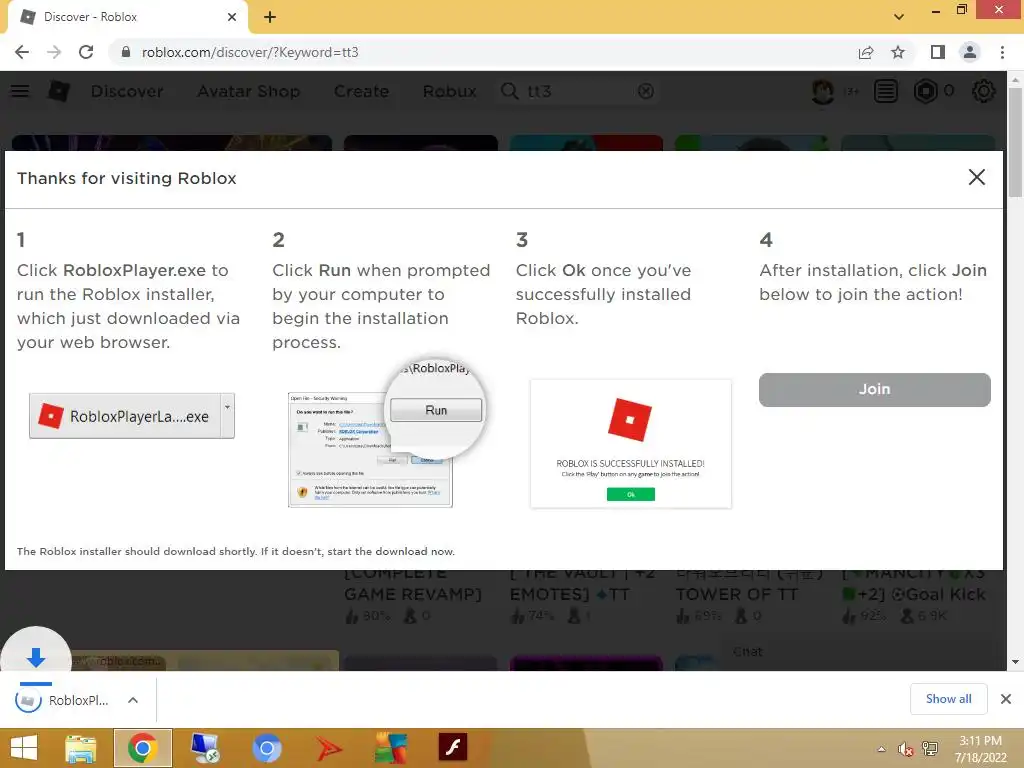Click 'start the download now' link

tap(391, 551)
